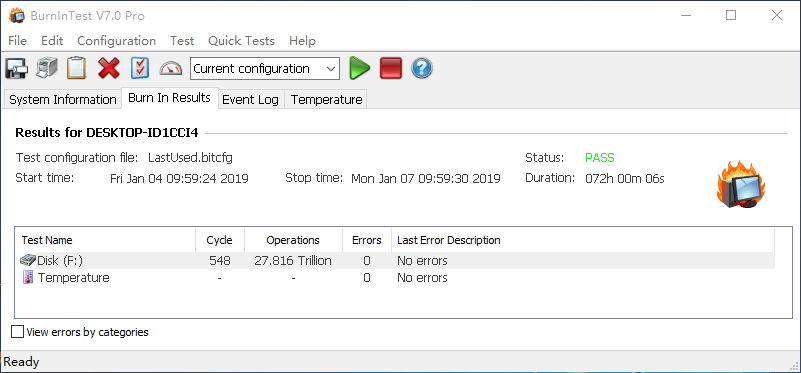The height and width of the screenshot is (373, 801).
Task: Click the Ready status bar text
Action: (x=21, y=362)
